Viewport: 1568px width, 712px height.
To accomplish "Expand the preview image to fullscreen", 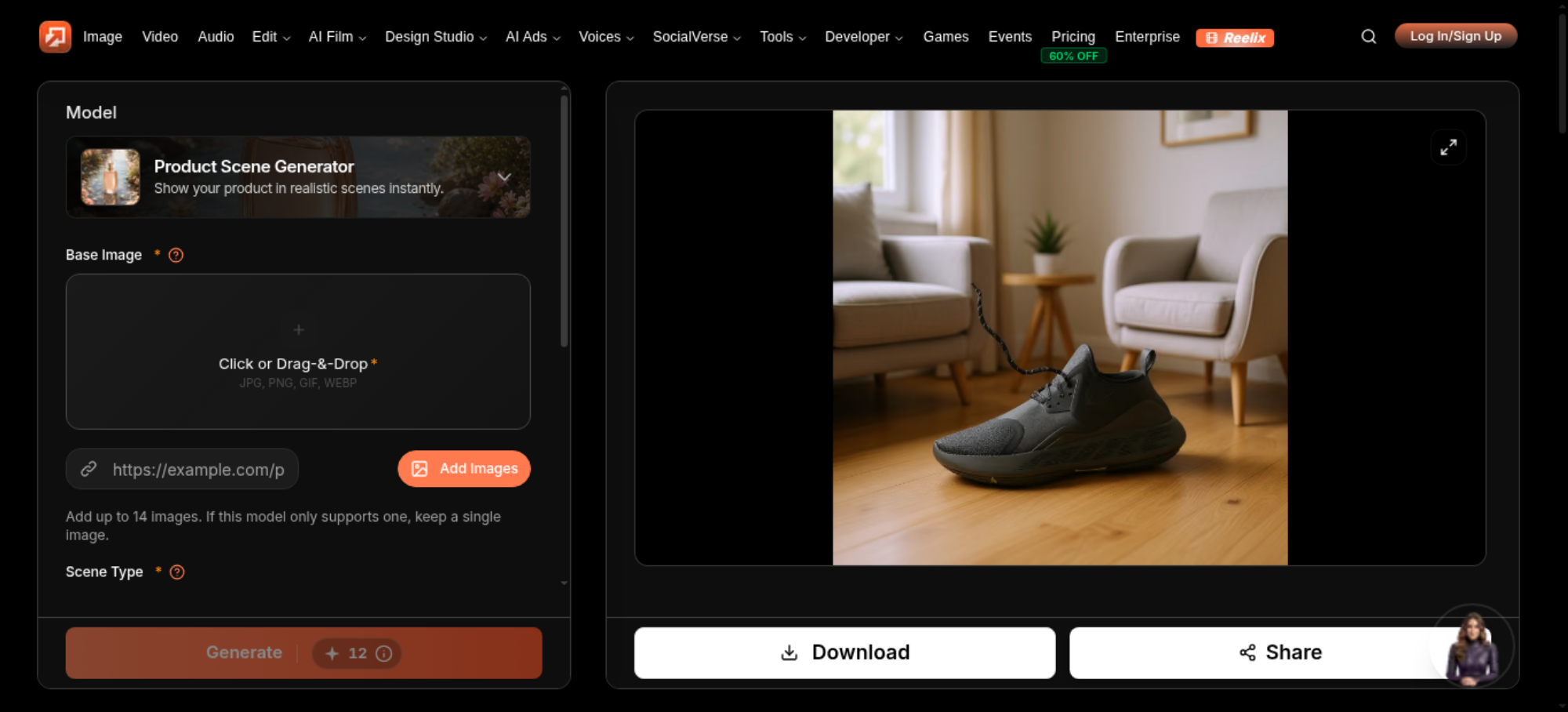I will coord(1448,147).
